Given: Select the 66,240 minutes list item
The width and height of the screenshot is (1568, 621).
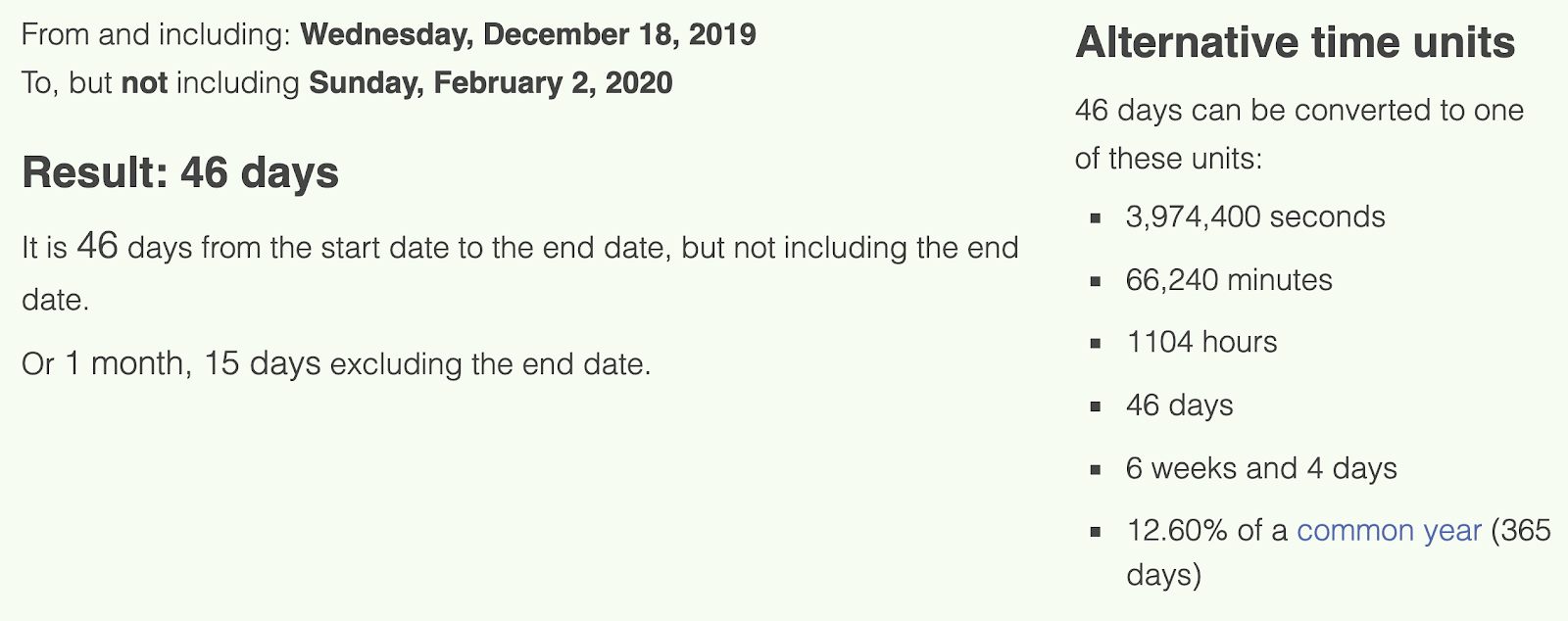Looking at the screenshot, I should 1228,280.
